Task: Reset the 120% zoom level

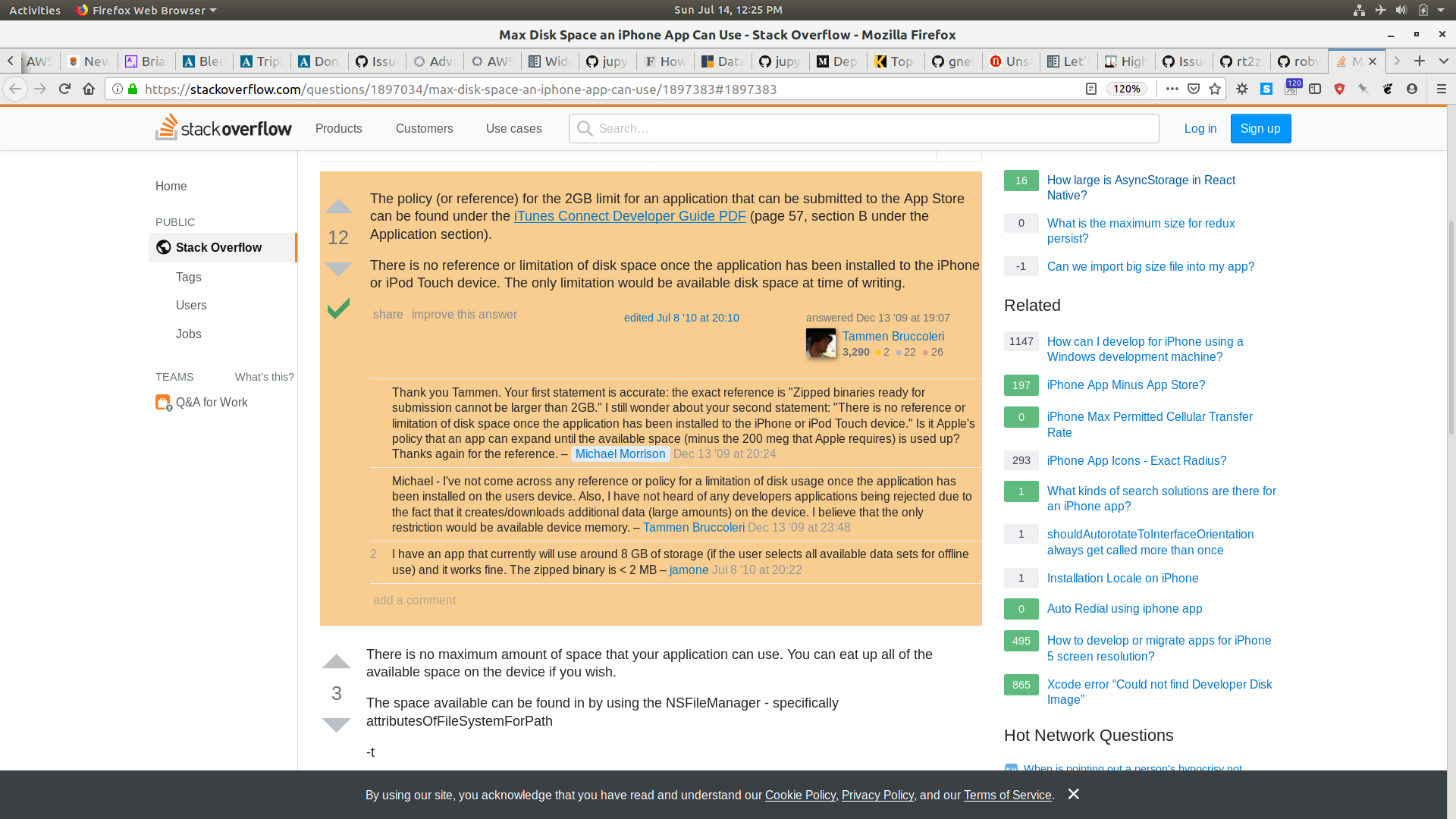Action: point(1127,89)
